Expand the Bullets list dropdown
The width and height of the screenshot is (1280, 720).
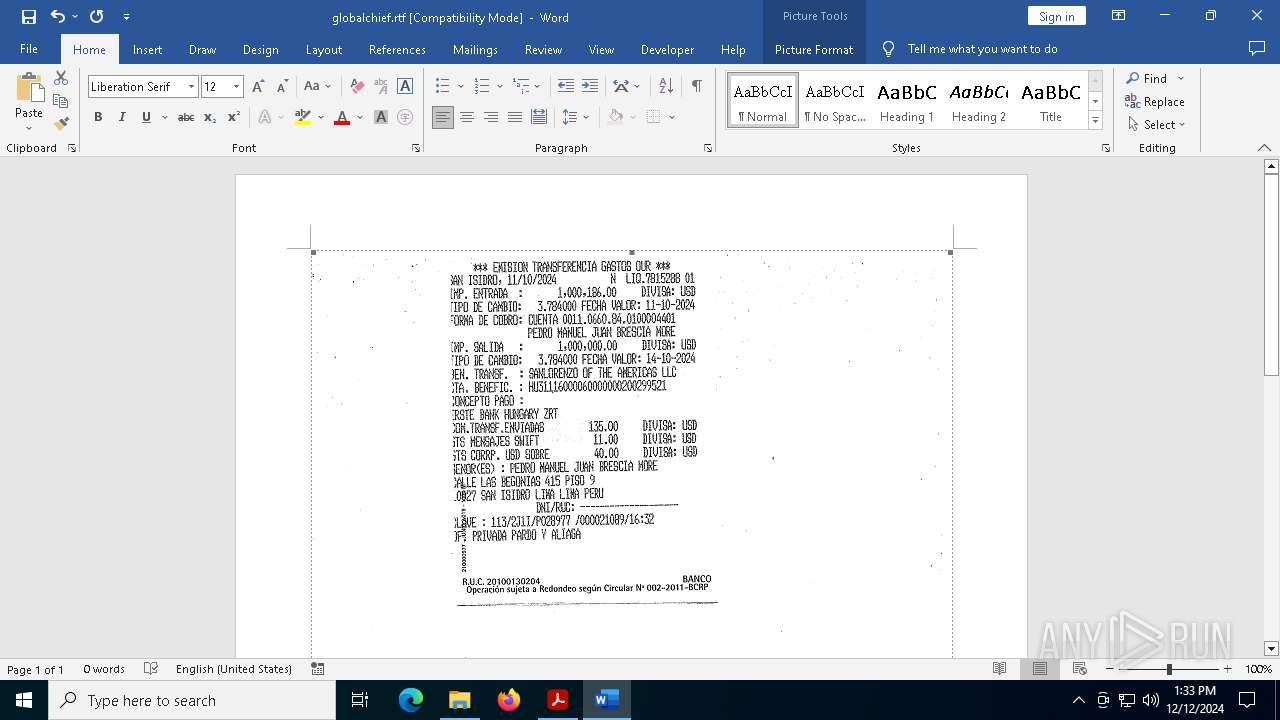tap(459, 87)
